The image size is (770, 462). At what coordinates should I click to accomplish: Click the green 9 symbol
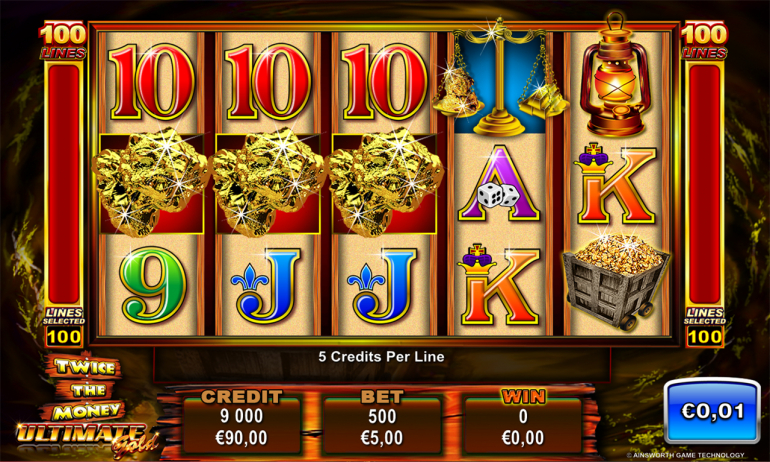(x=153, y=285)
